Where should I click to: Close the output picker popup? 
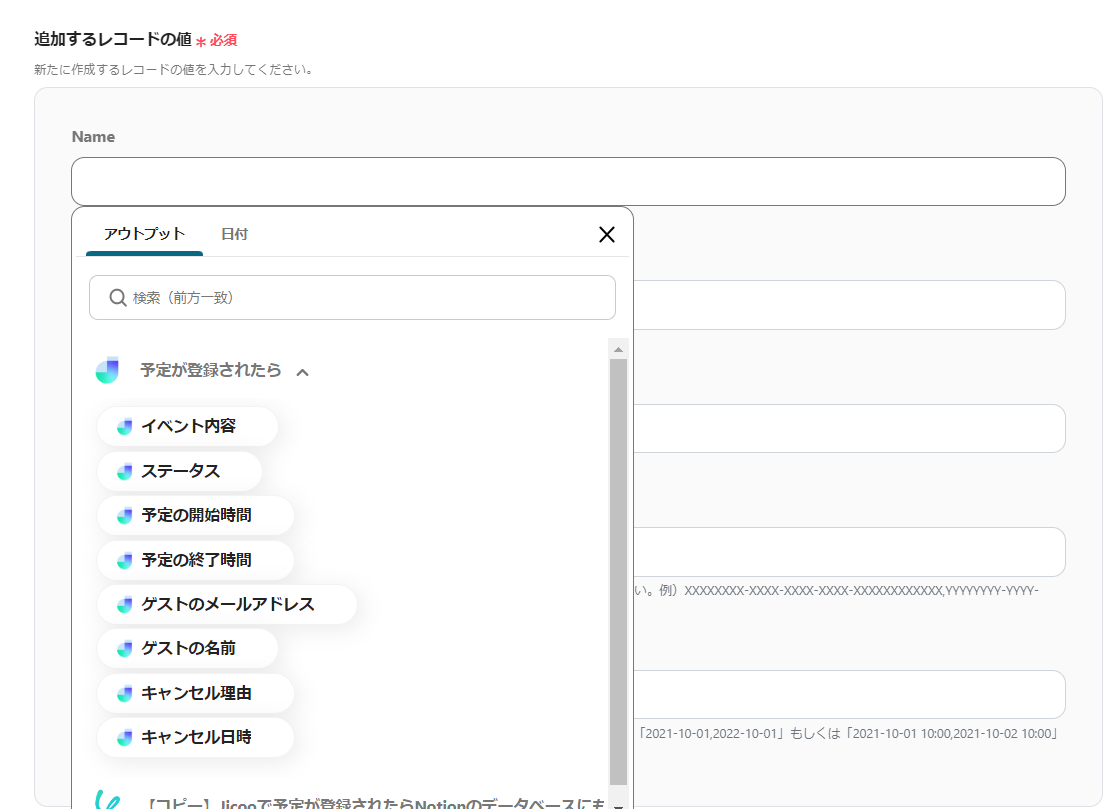tap(607, 235)
